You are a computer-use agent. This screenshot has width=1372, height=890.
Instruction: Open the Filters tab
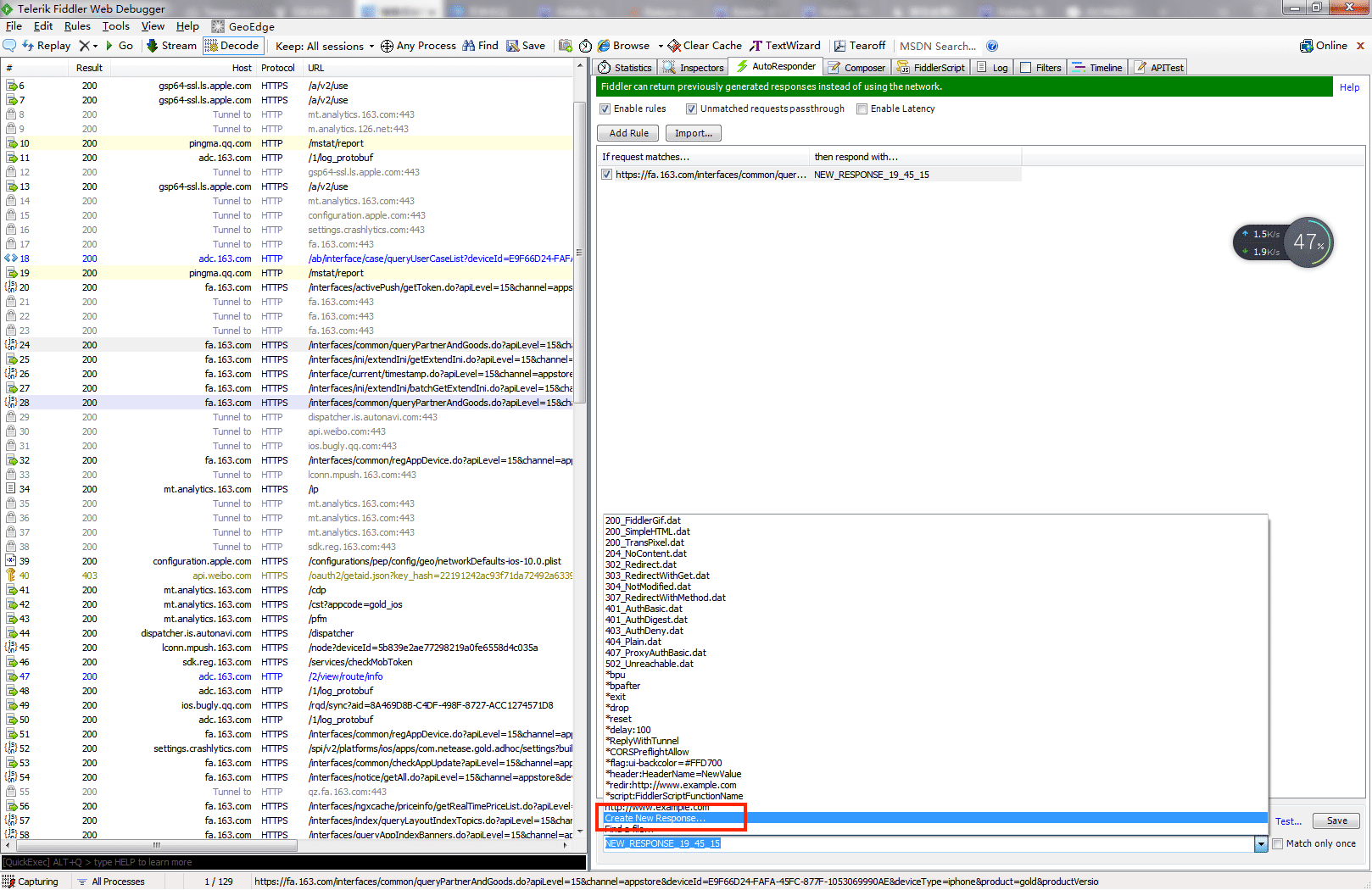(1040, 68)
